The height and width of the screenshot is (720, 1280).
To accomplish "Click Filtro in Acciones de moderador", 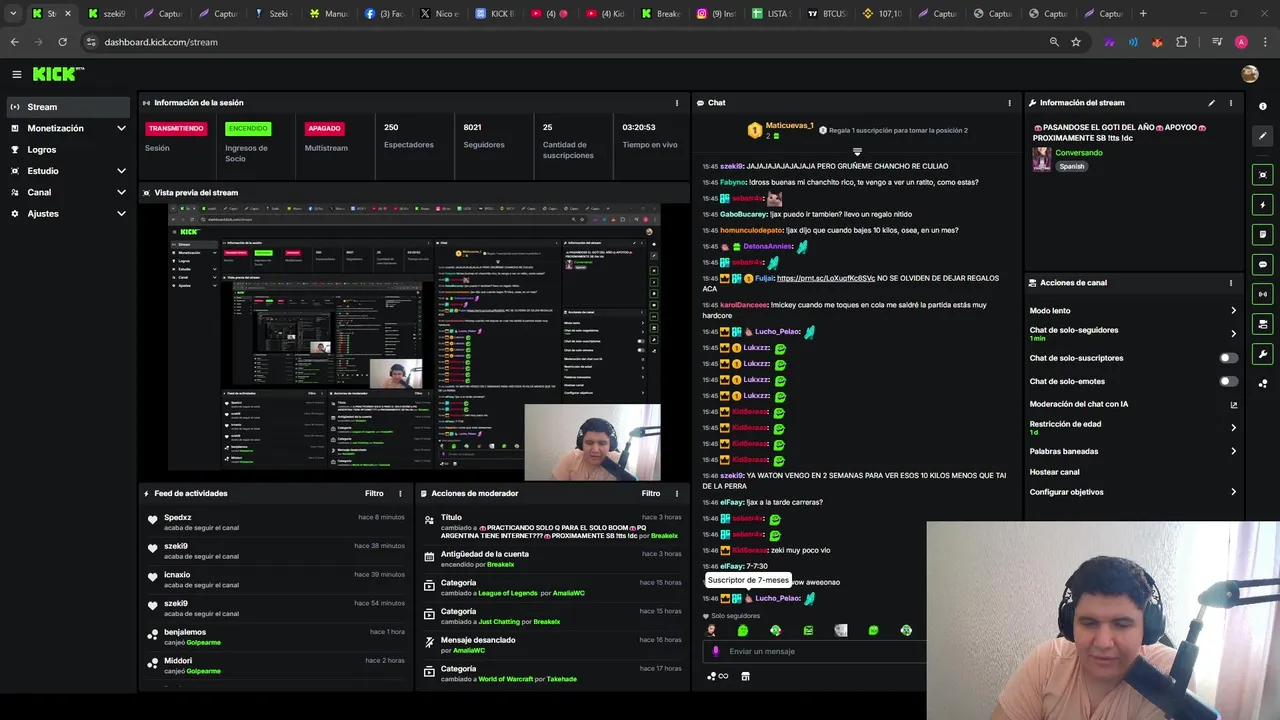I will point(651,493).
